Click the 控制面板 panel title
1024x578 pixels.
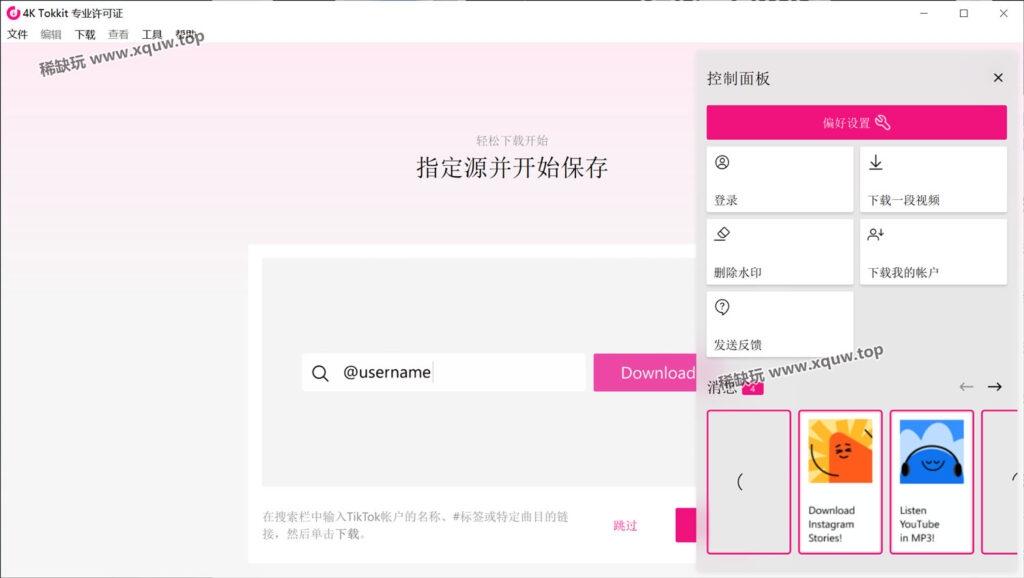738,78
